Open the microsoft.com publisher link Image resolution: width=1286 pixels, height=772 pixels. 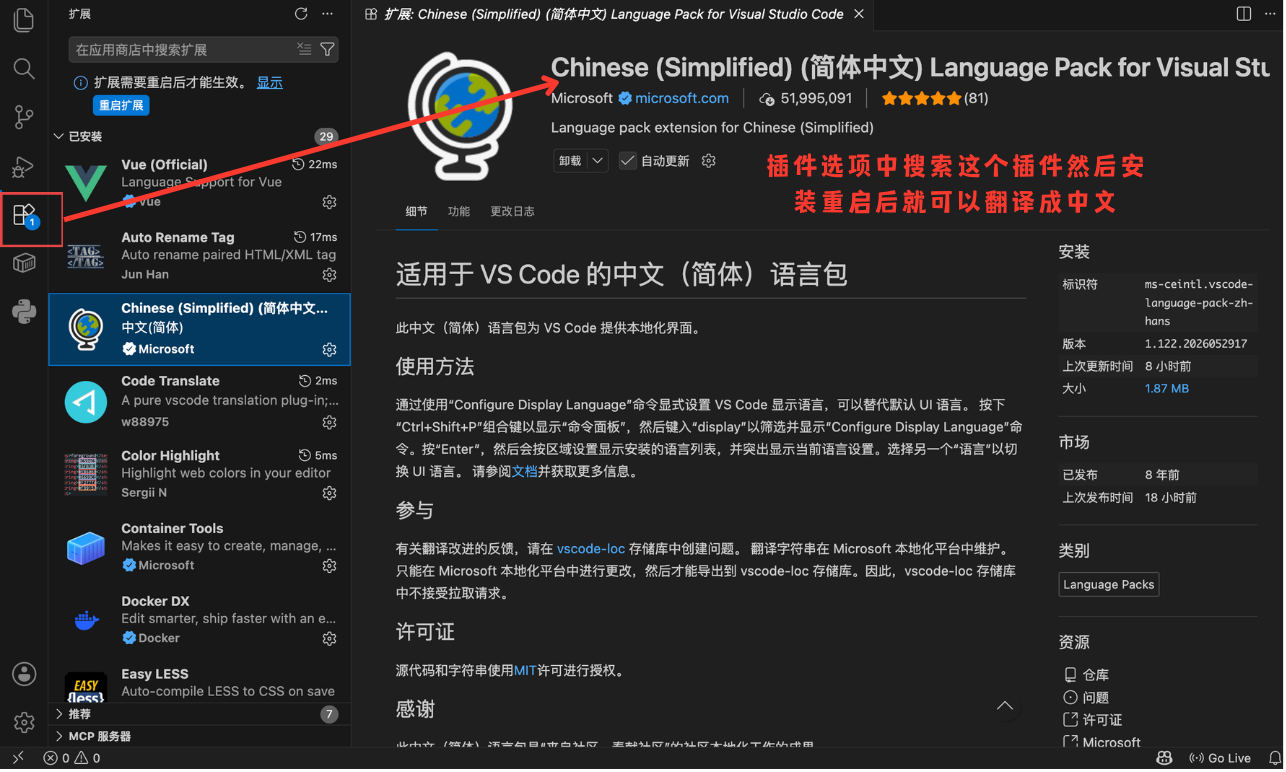coord(681,98)
